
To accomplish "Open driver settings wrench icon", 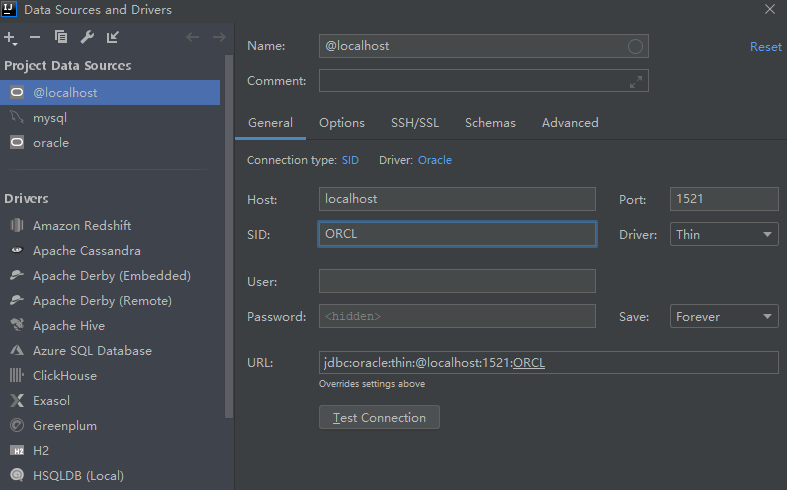I will [87, 38].
